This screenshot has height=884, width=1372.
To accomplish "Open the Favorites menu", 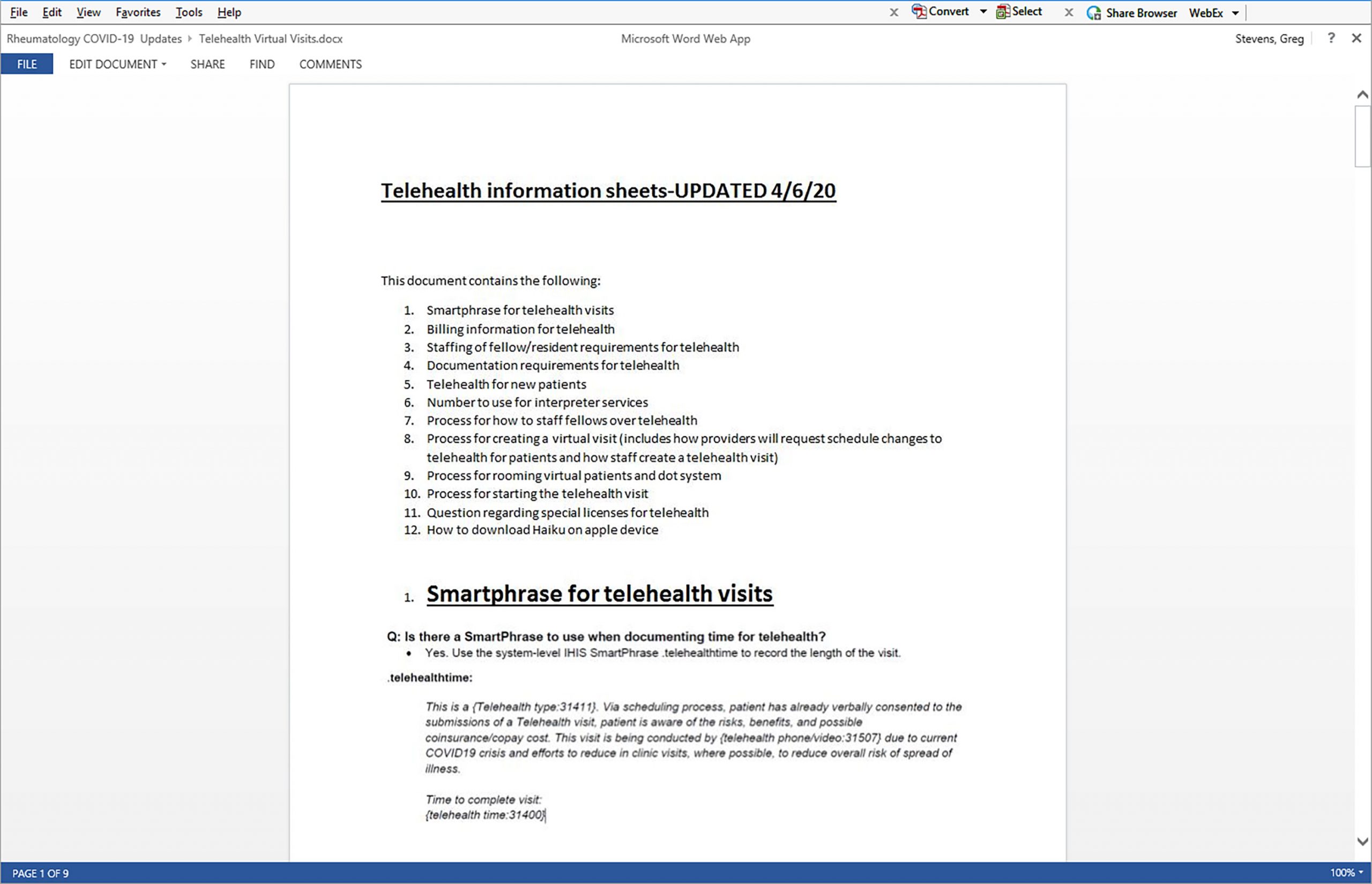I will point(138,12).
